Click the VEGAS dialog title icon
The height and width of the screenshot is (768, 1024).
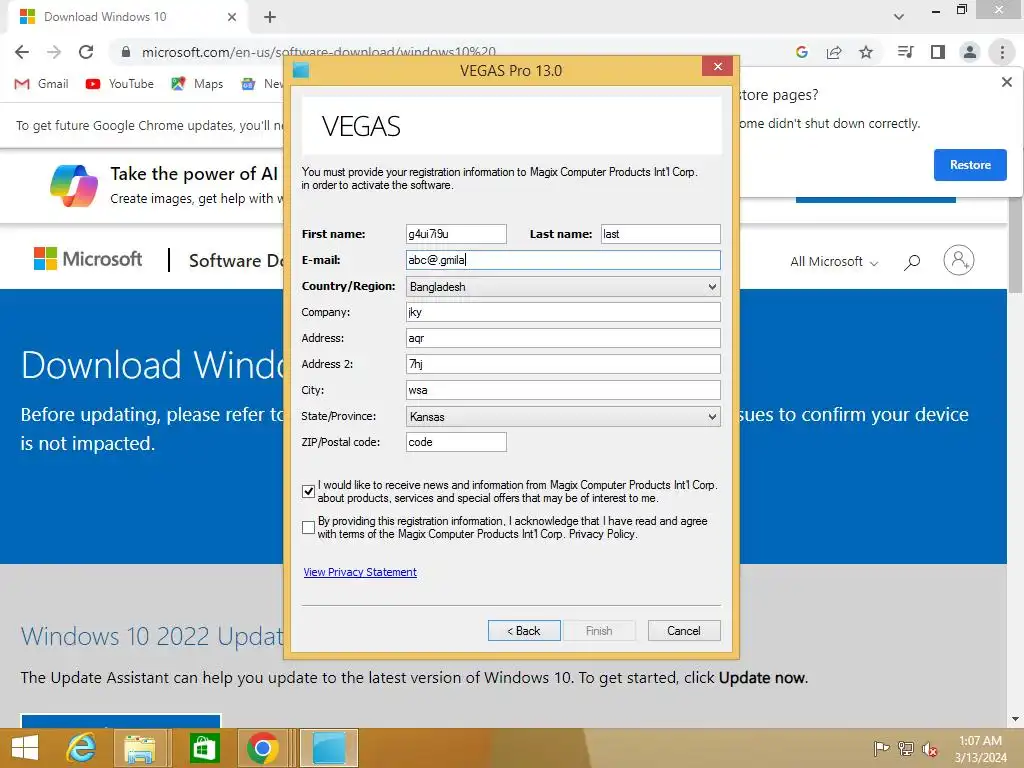click(300, 70)
